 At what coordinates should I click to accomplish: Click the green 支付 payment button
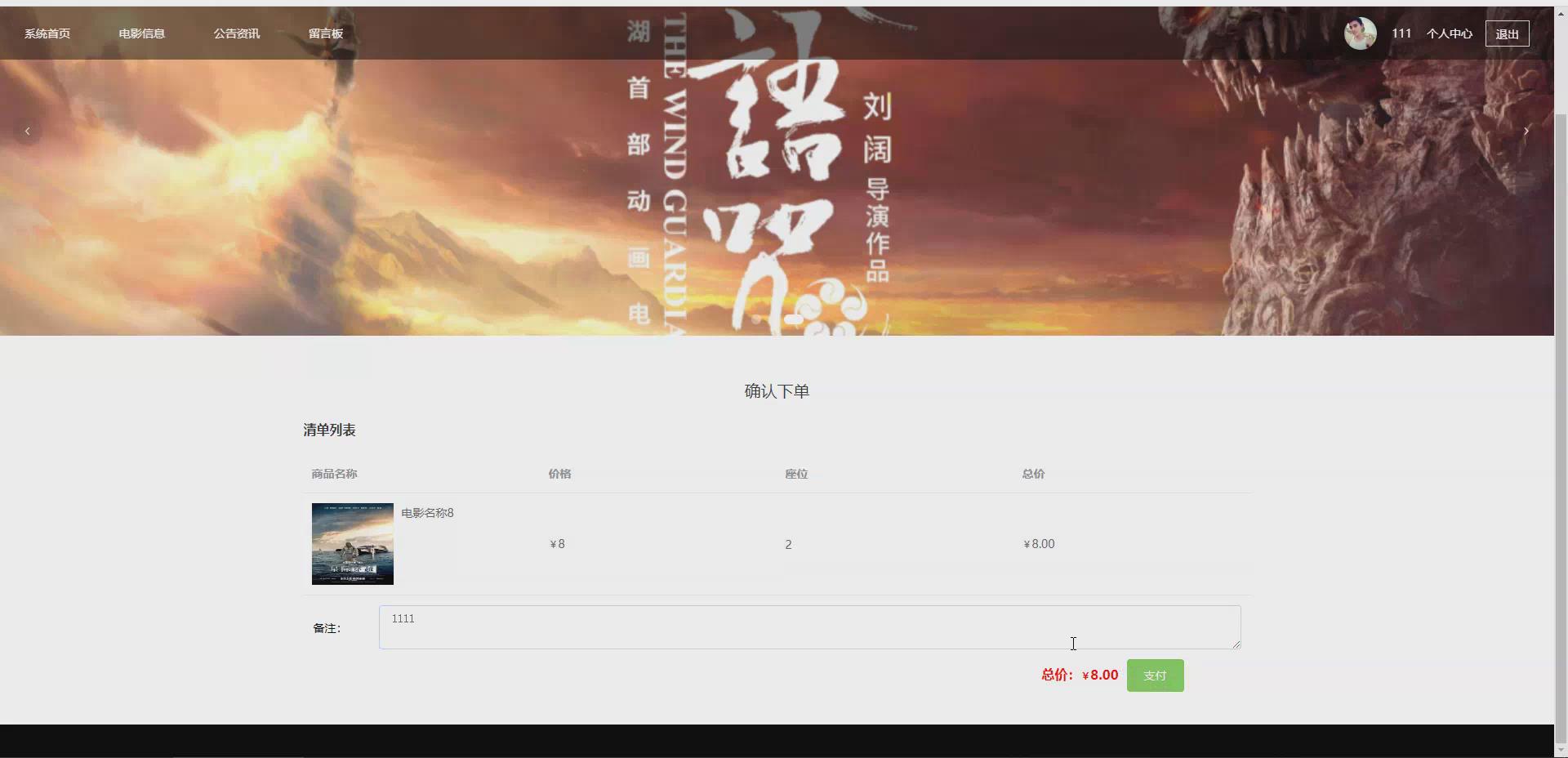(x=1154, y=676)
